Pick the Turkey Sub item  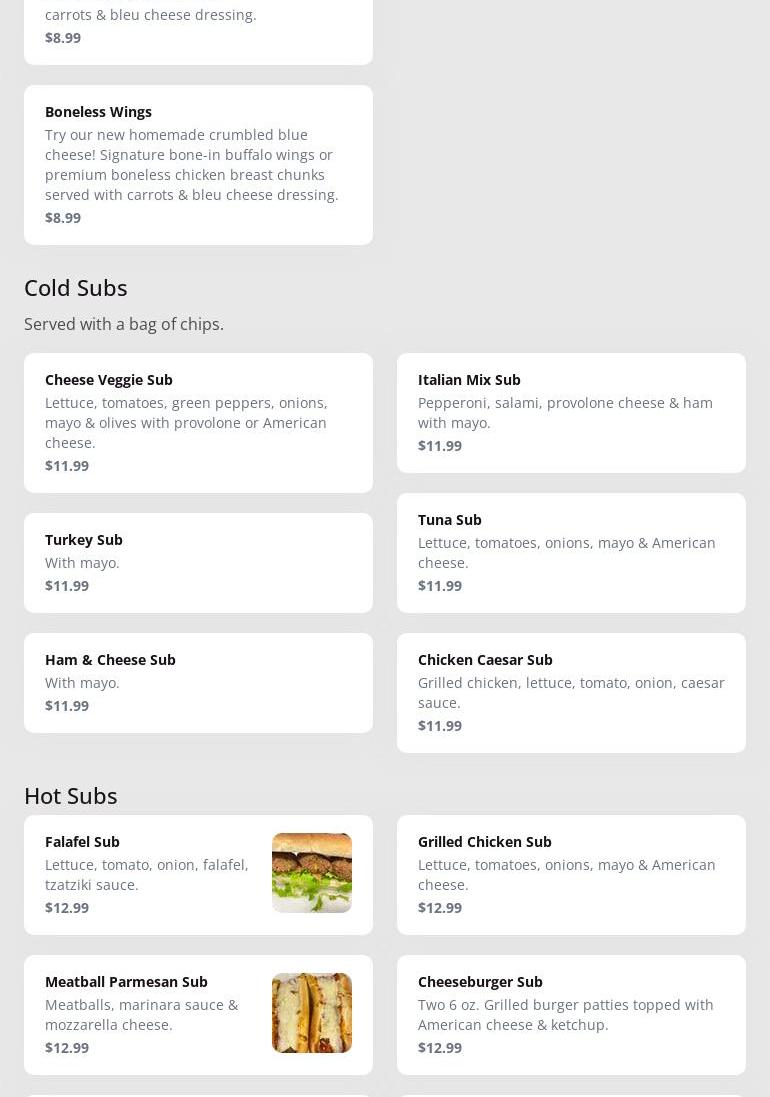pos(84,540)
